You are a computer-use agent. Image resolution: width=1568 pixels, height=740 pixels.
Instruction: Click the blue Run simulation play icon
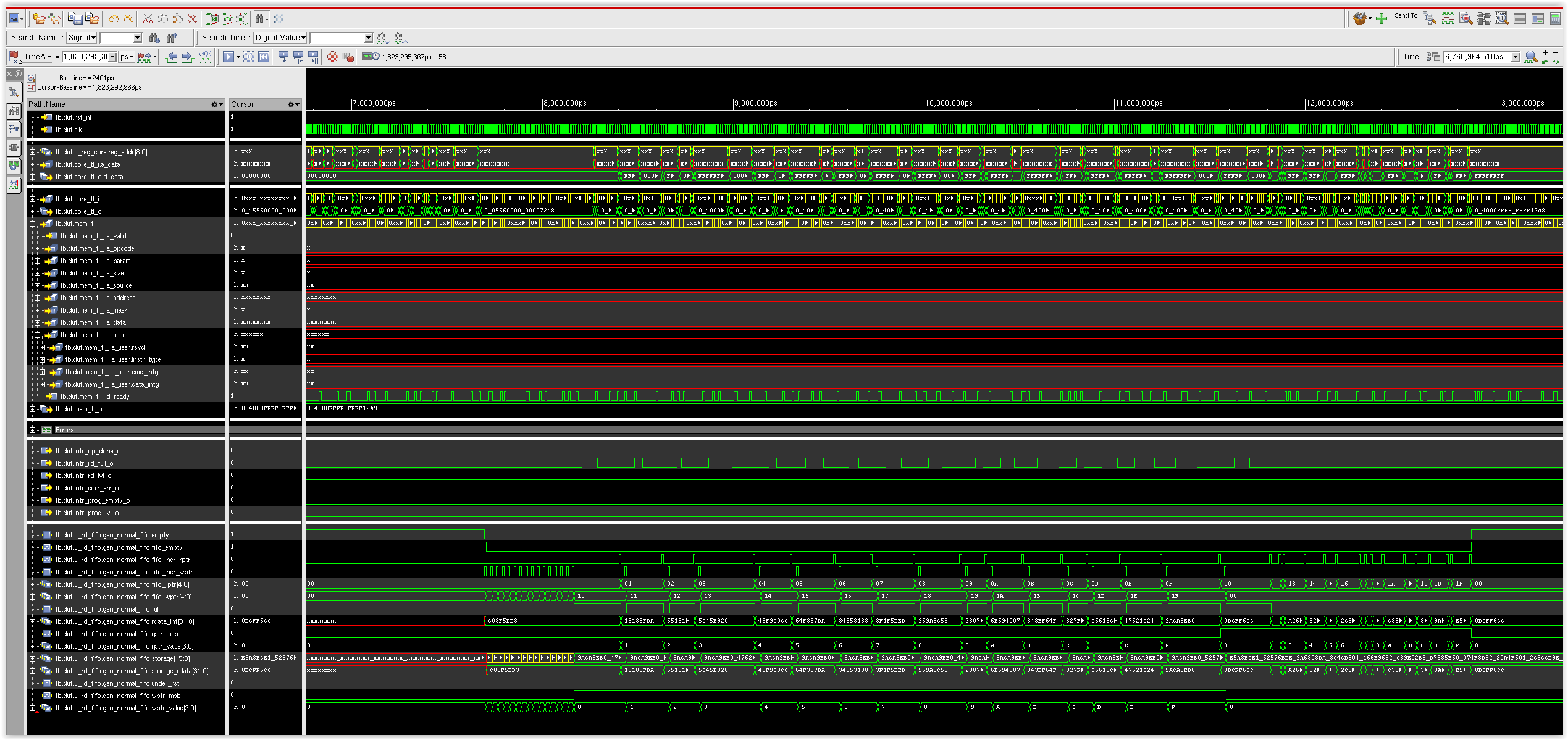tap(228, 56)
